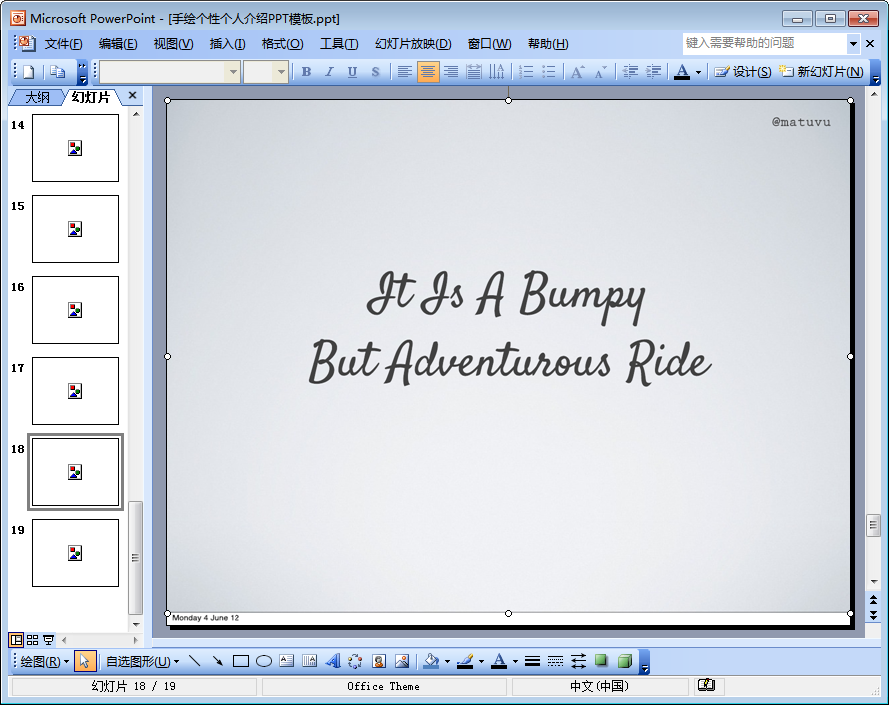Select the Arrow drawing tool
The height and width of the screenshot is (705, 889).
[217, 661]
